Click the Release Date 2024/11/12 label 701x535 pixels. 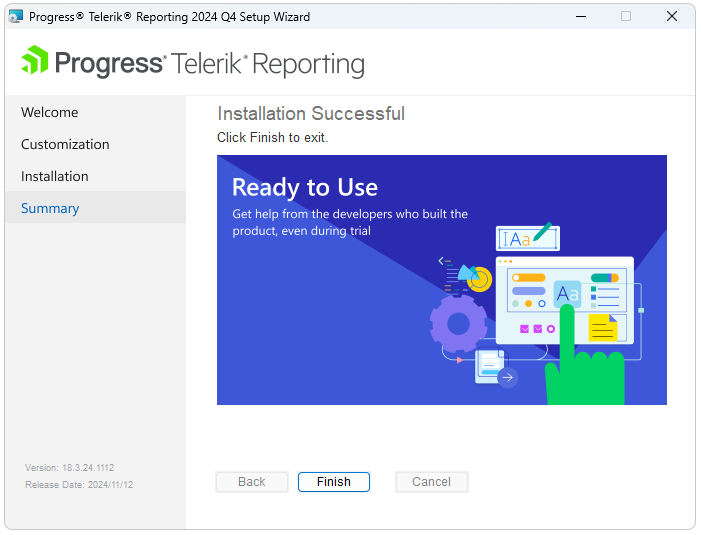(x=79, y=484)
